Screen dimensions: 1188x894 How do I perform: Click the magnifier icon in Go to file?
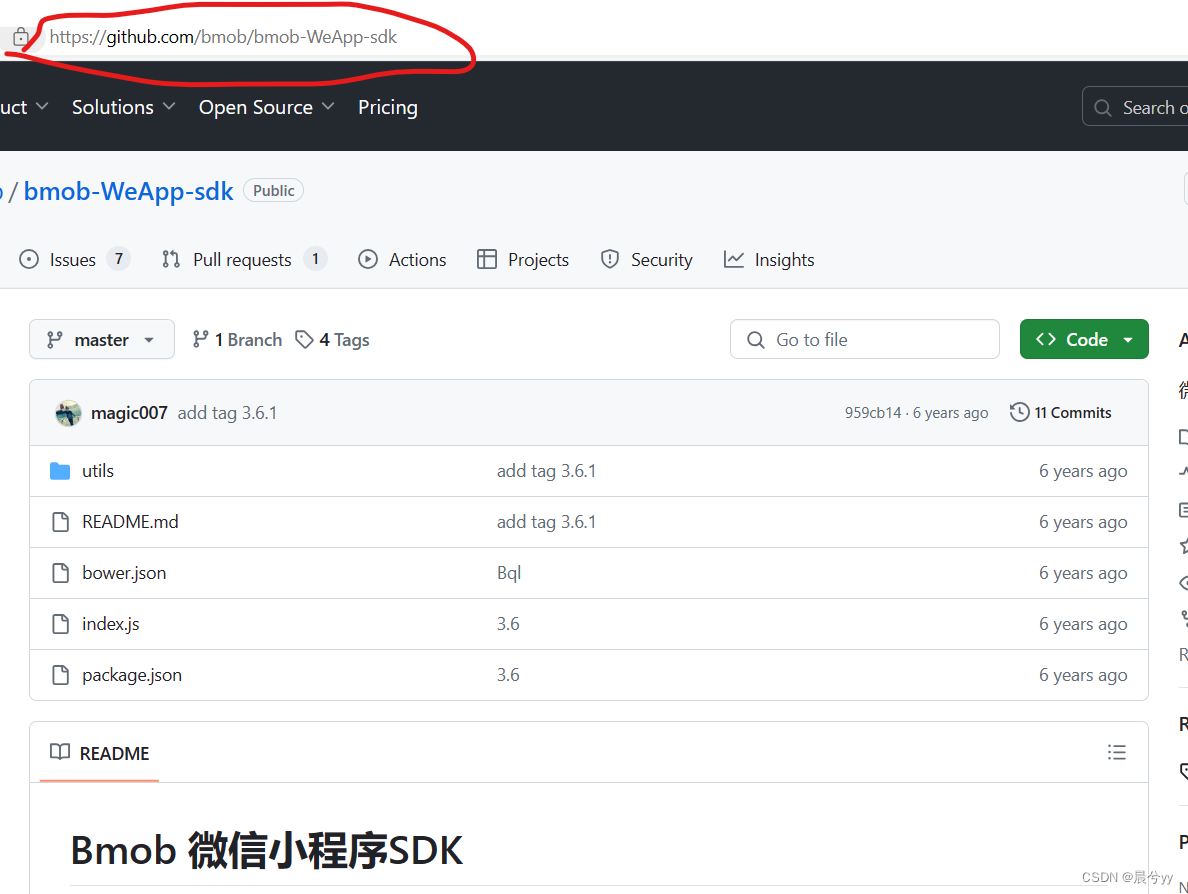tap(755, 340)
